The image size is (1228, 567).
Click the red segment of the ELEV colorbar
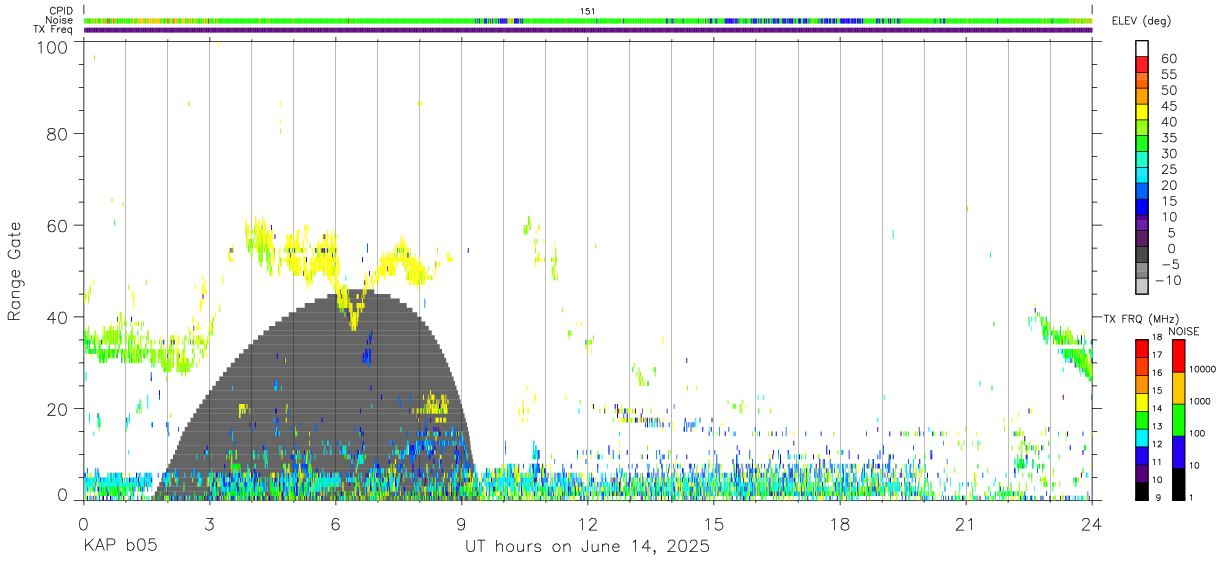coord(1142,63)
